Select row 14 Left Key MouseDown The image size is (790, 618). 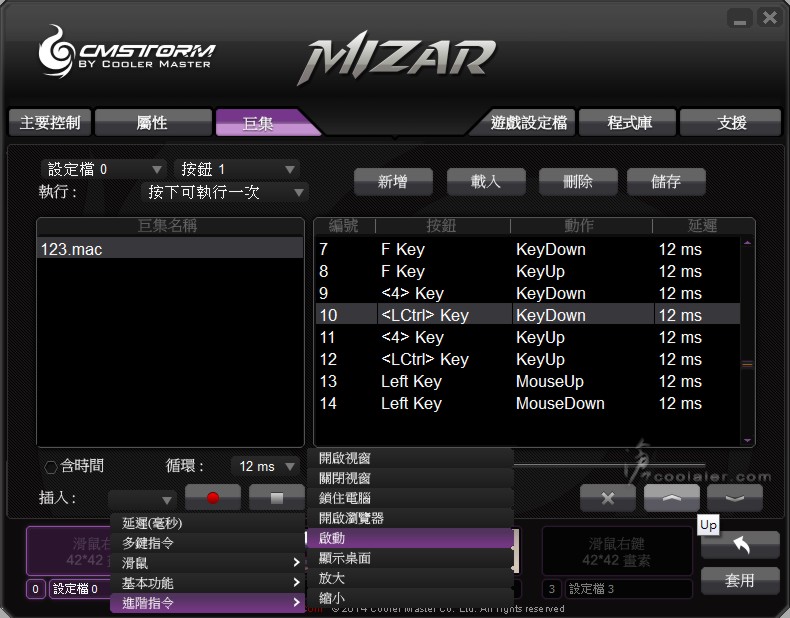(528, 403)
